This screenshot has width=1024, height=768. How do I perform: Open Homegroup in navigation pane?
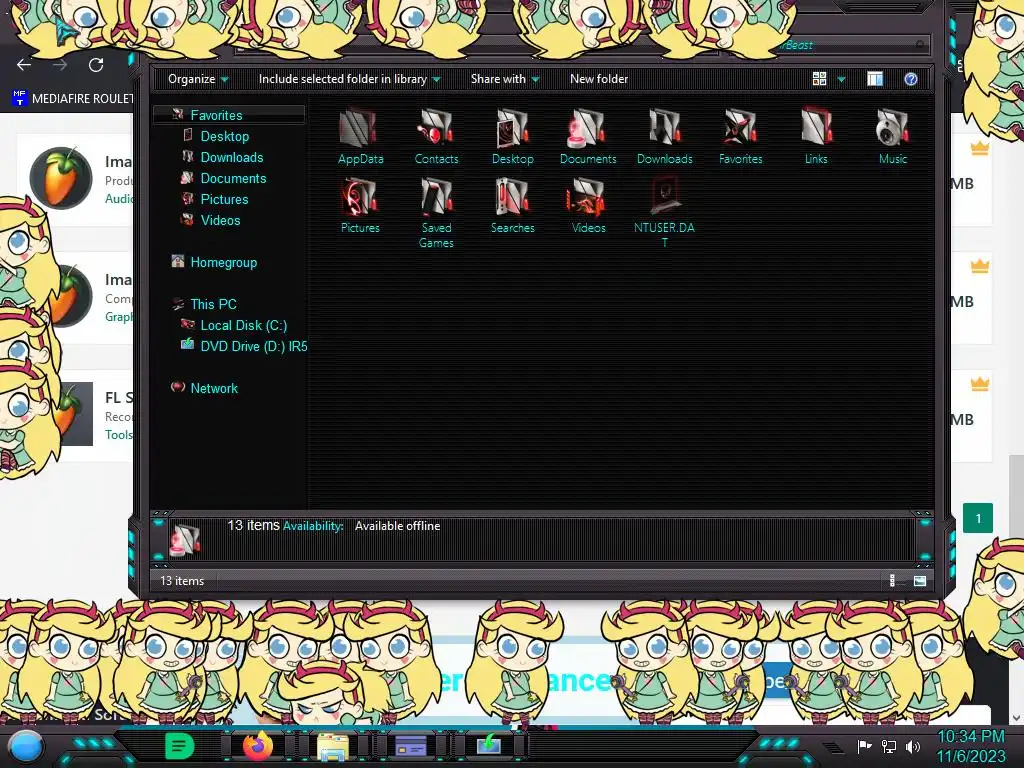pyautogui.click(x=223, y=263)
